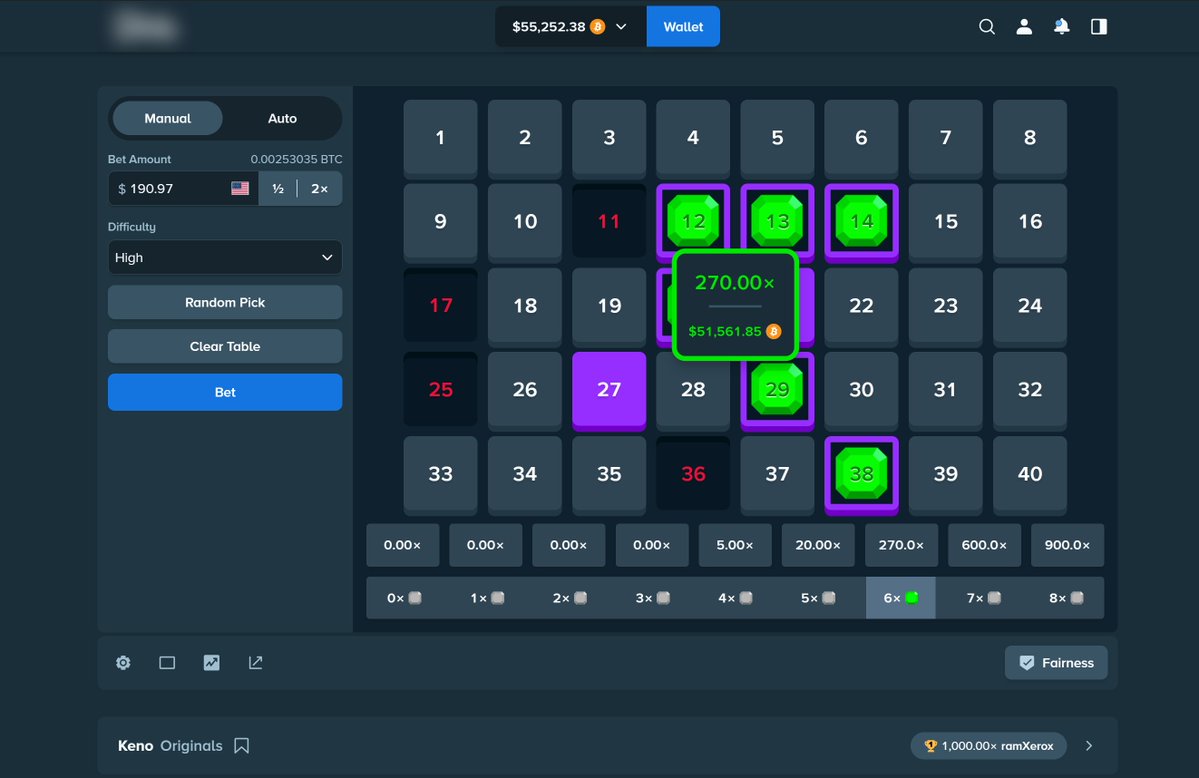Screen dimensions: 1199x778
Task: Click the US flag currency icon
Action: (x=240, y=188)
